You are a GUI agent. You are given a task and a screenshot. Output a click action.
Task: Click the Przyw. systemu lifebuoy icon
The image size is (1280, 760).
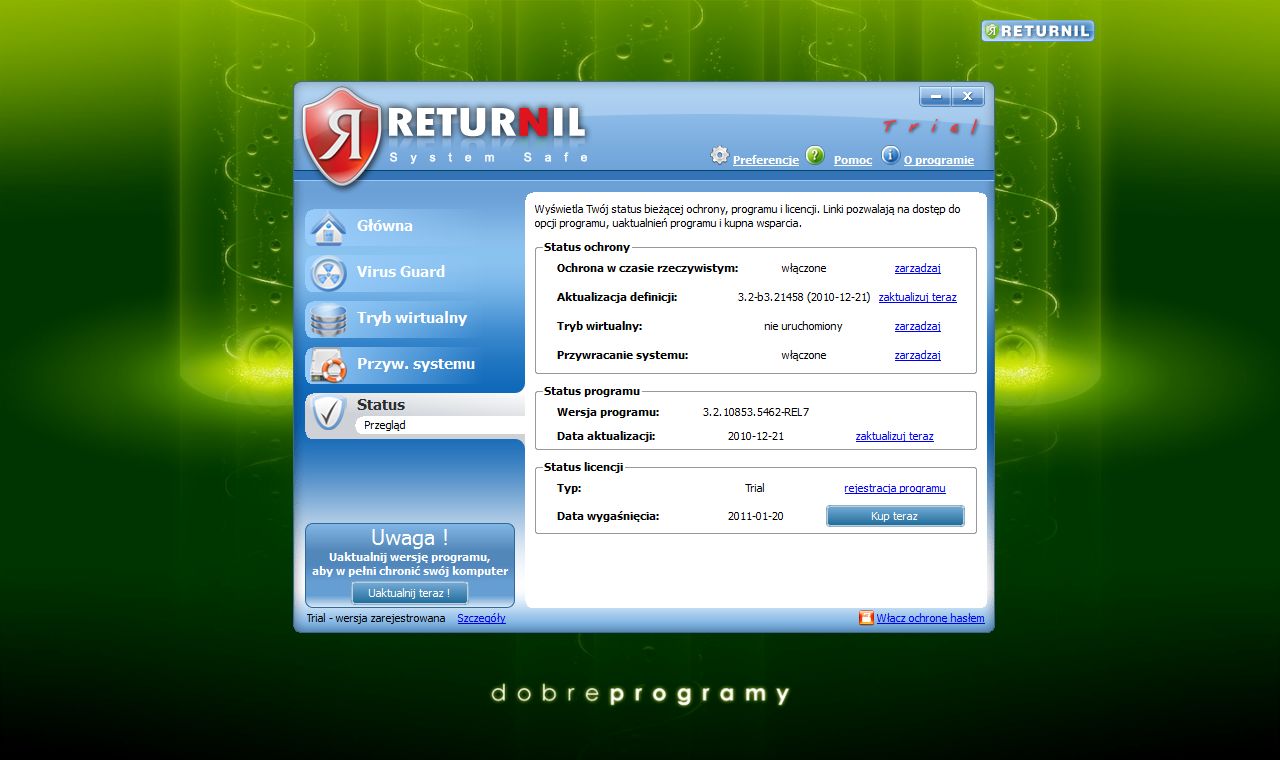(x=328, y=366)
